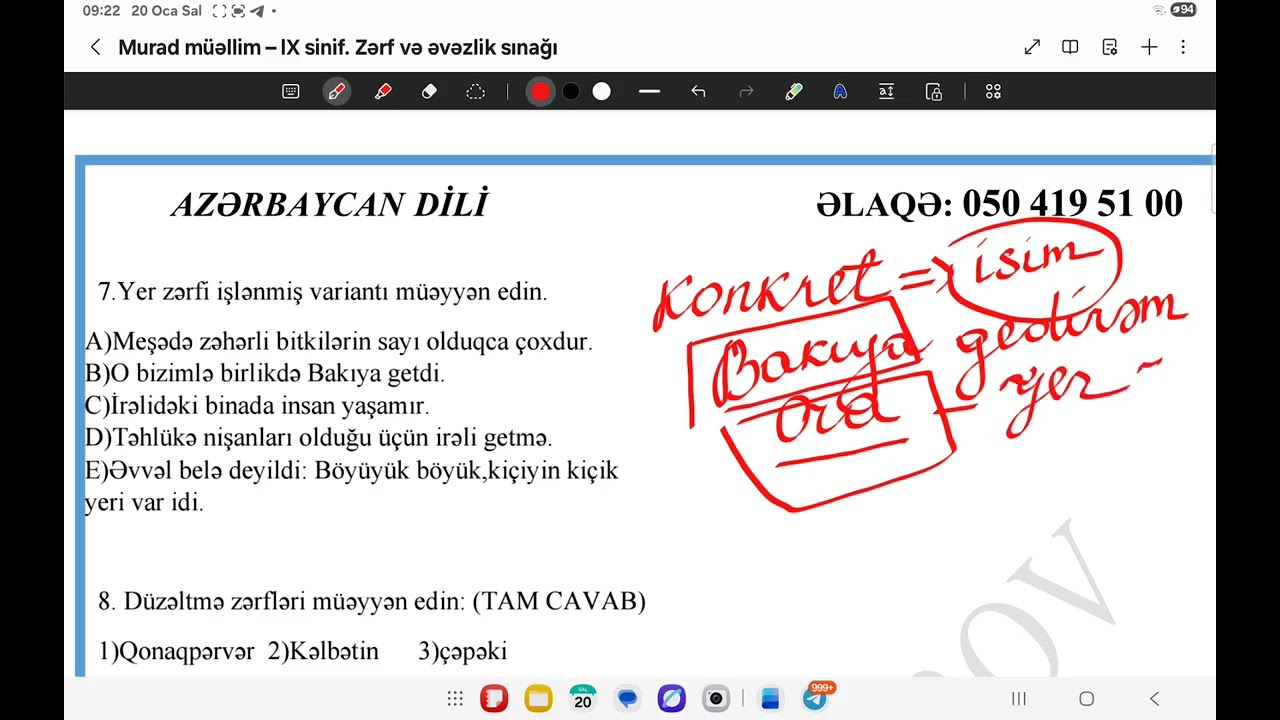Click the ƏLAQƏ phone number text

[x=999, y=204]
